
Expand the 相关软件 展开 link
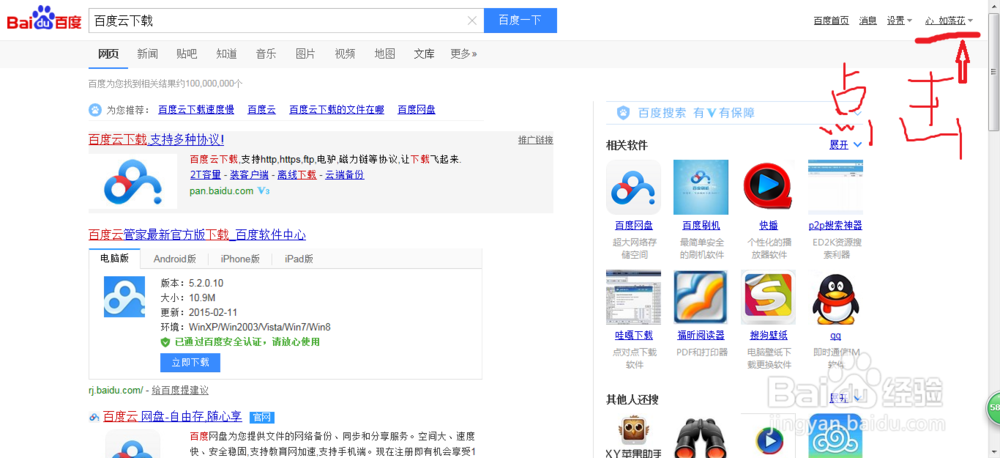tap(846, 145)
